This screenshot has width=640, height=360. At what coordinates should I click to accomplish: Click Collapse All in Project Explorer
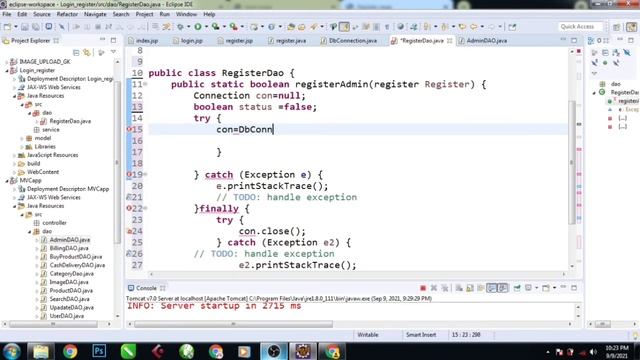(x=76, y=52)
